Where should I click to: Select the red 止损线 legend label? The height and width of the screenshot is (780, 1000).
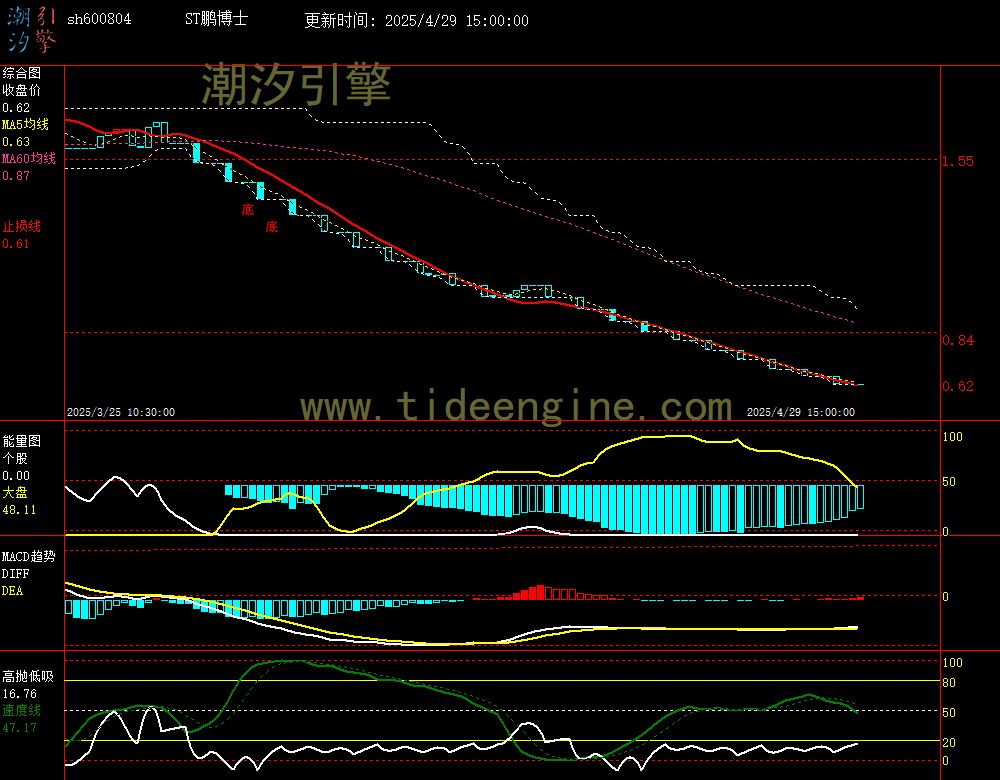[x=22, y=226]
